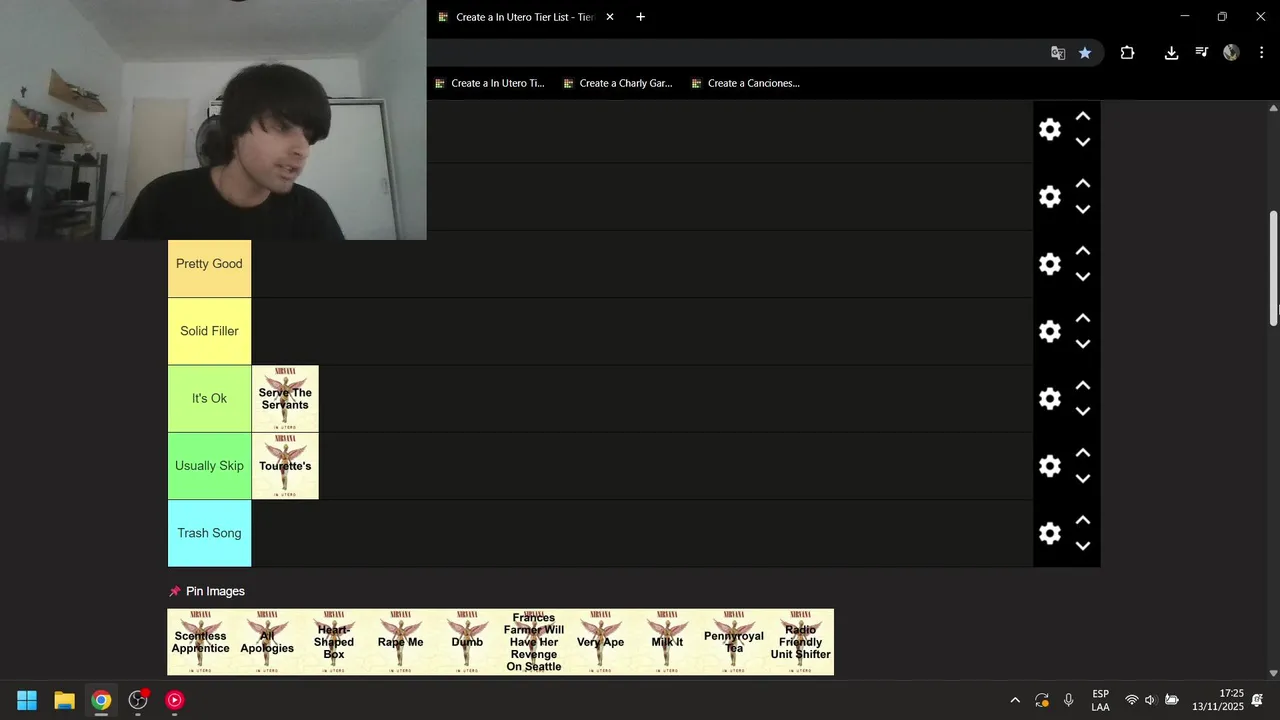Image resolution: width=1280 pixels, height=720 pixels.
Task: Select the Scentless Apprentice song tile
Action: (200, 642)
